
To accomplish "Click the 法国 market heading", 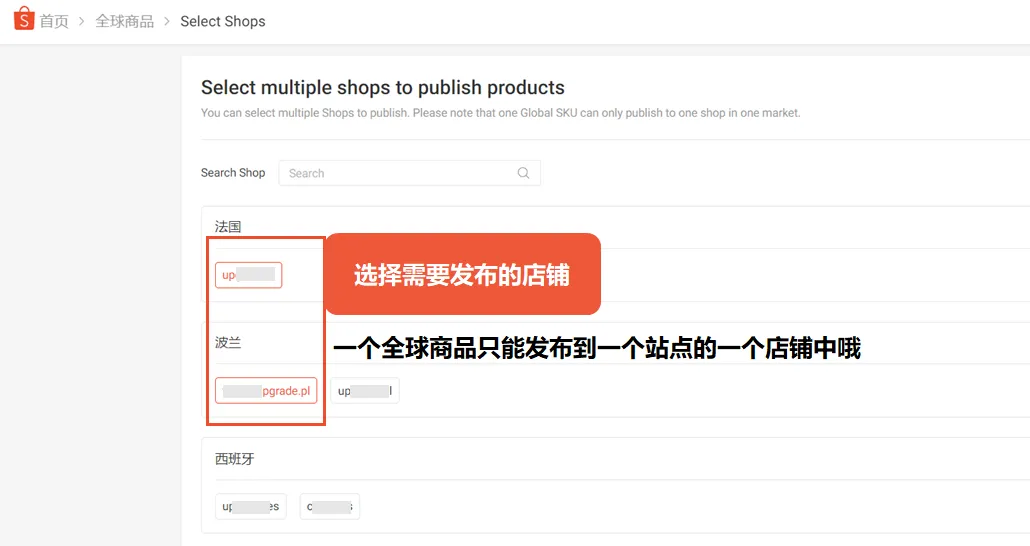I will (228, 227).
